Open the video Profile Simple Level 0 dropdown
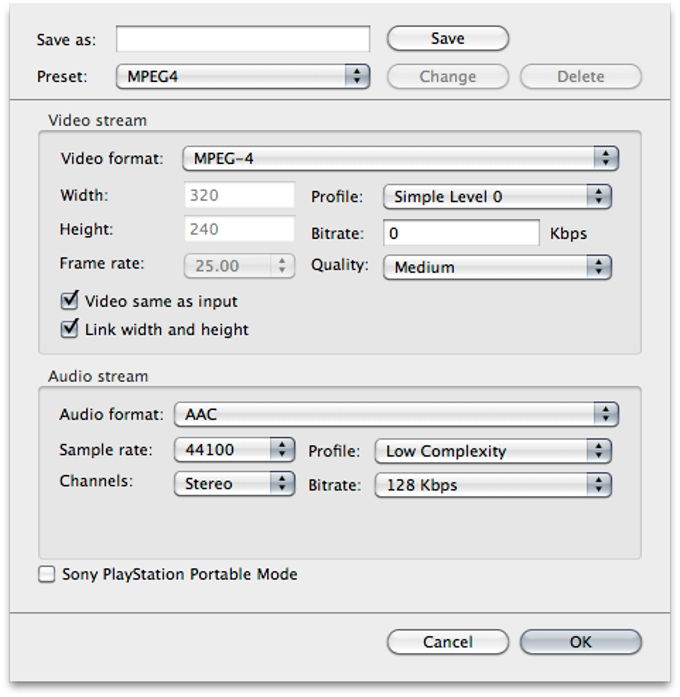Viewport: 680px width, 697px height. (497, 196)
